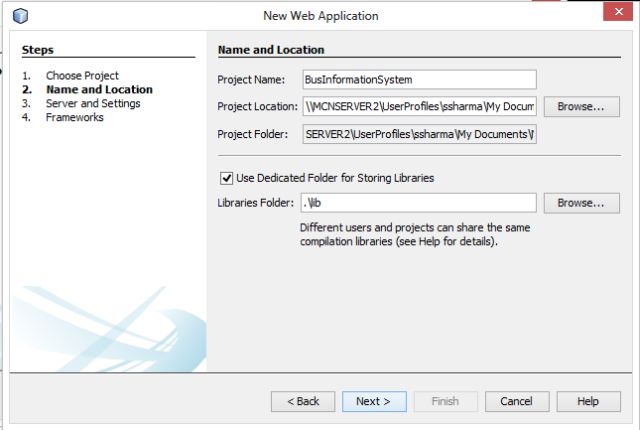
Task: Select the Choose Project step
Action: pyautogui.click(x=82, y=76)
